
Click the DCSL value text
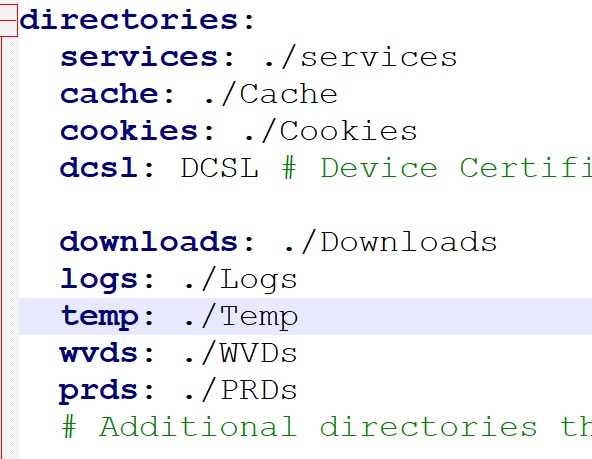pyautogui.click(x=220, y=168)
